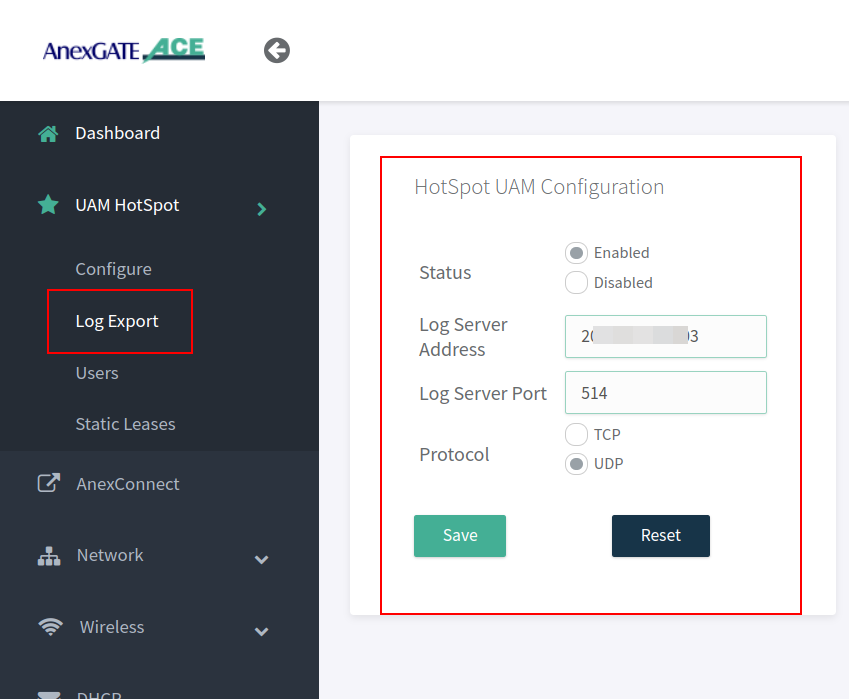Viewport: 849px width, 699px height.
Task: Expand the Network menu chevron
Action: coord(262,559)
